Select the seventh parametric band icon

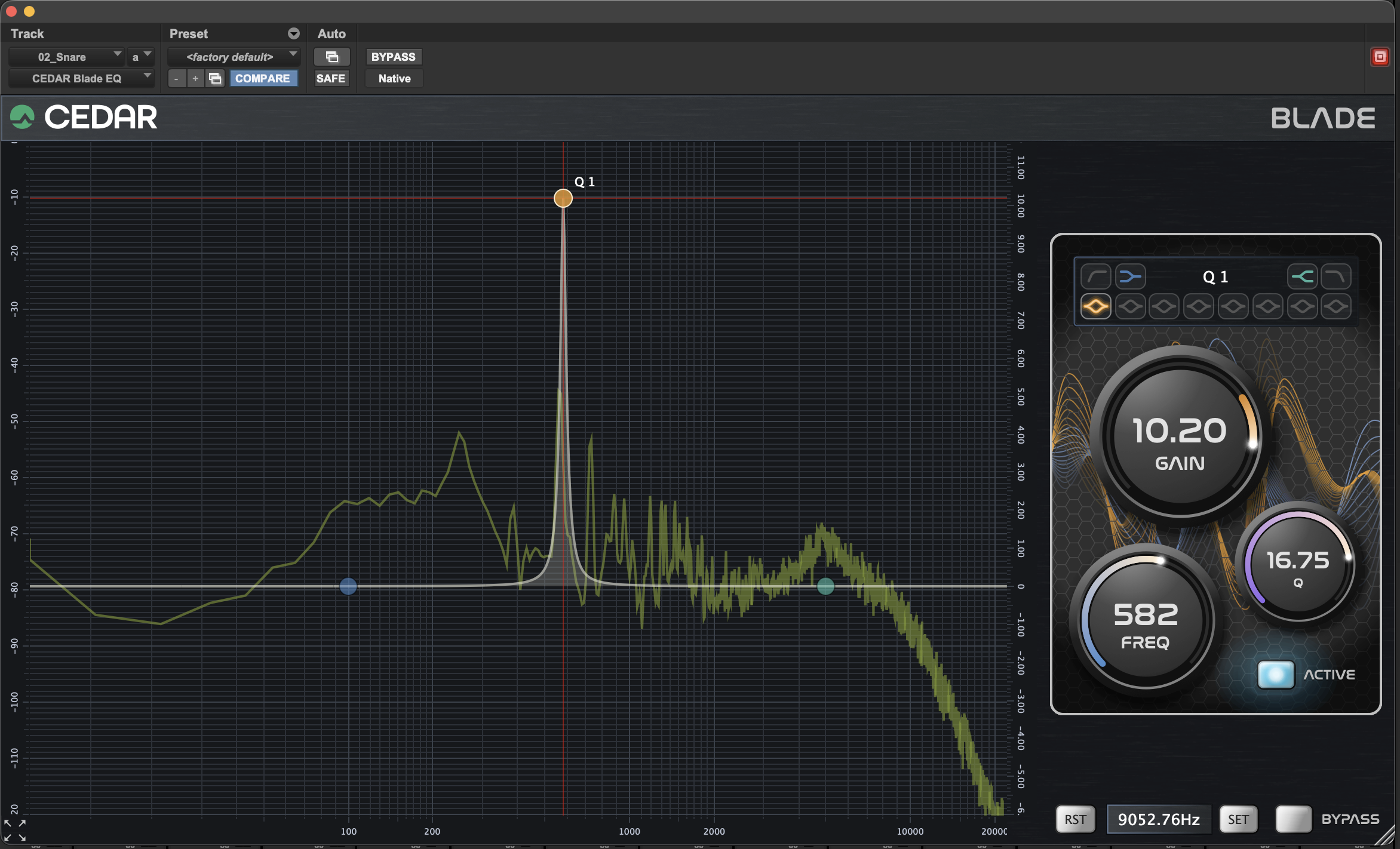tap(1302, 307)
